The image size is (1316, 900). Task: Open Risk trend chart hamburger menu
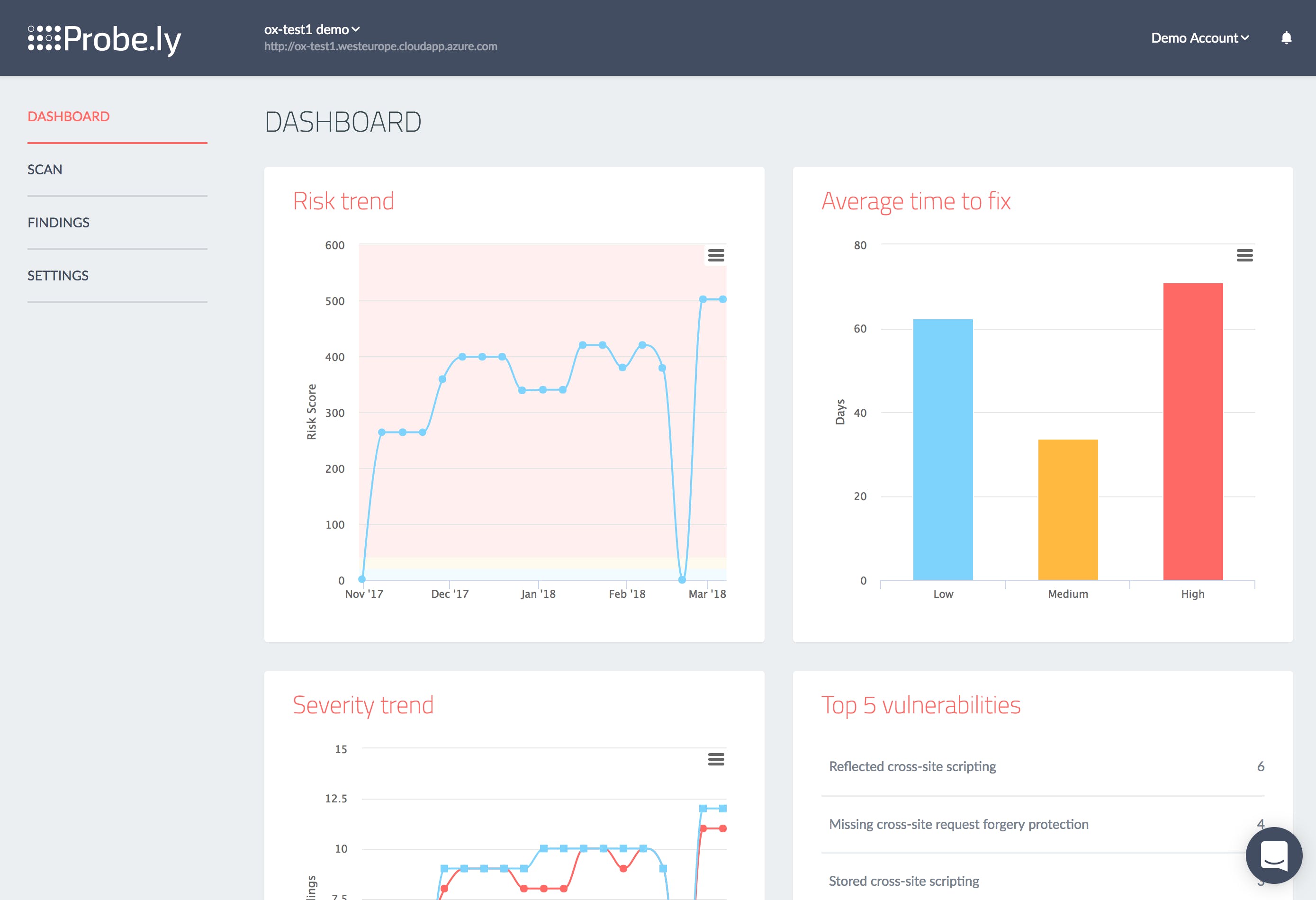[716, 255]
